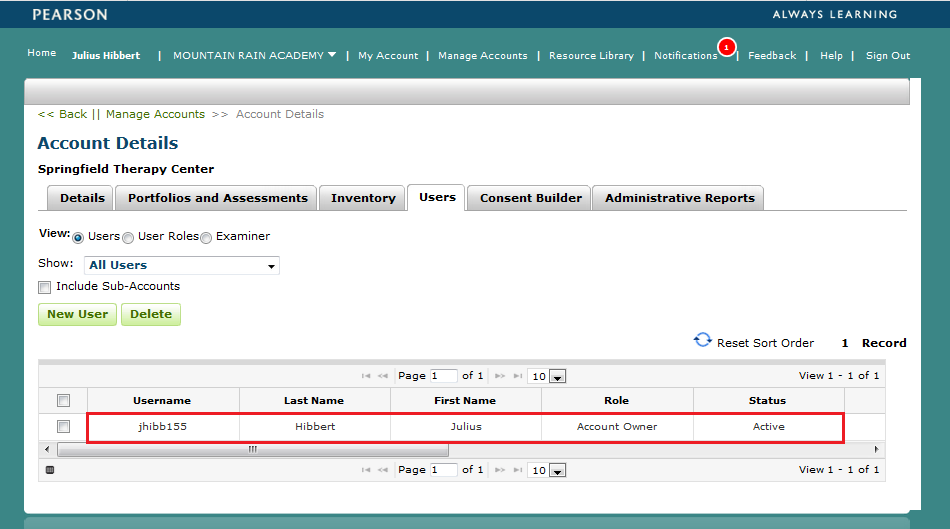
Task: Click last page icon in top pager
Action: pyautogui.click(x=517, y=376)
